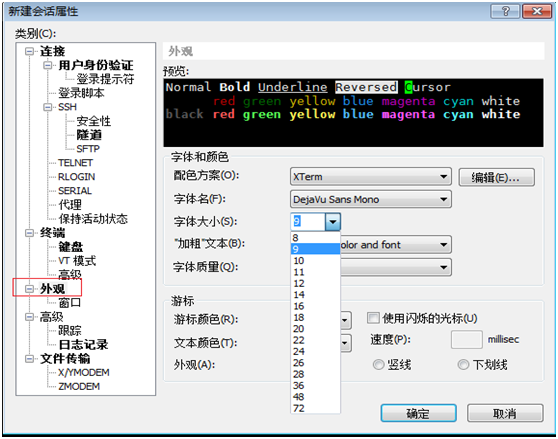This screenshot has height=439, width=558.
Task: Select 跟踪 in the tree
Action: pyautogui.click(x=70, y=330)
